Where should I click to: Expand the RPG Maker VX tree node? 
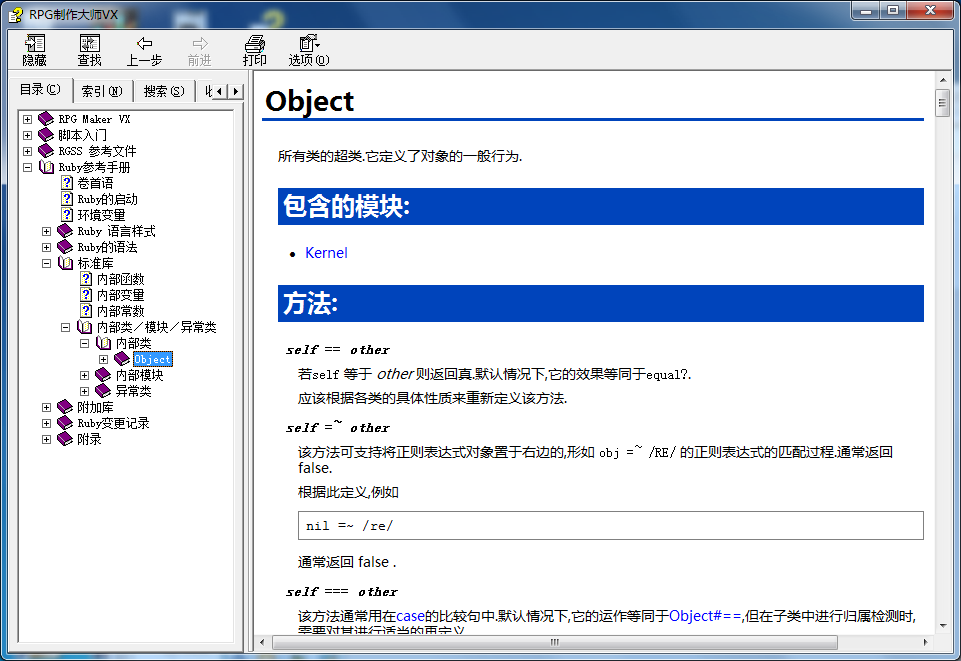click(28, 119)
